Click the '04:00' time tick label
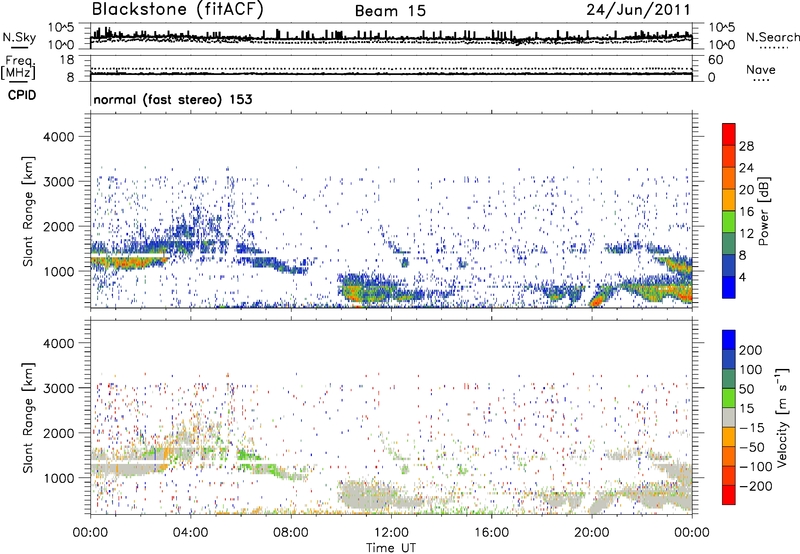The width and height of the screenshot is (800, 554). pyautogui.click(x=190, y=533)
